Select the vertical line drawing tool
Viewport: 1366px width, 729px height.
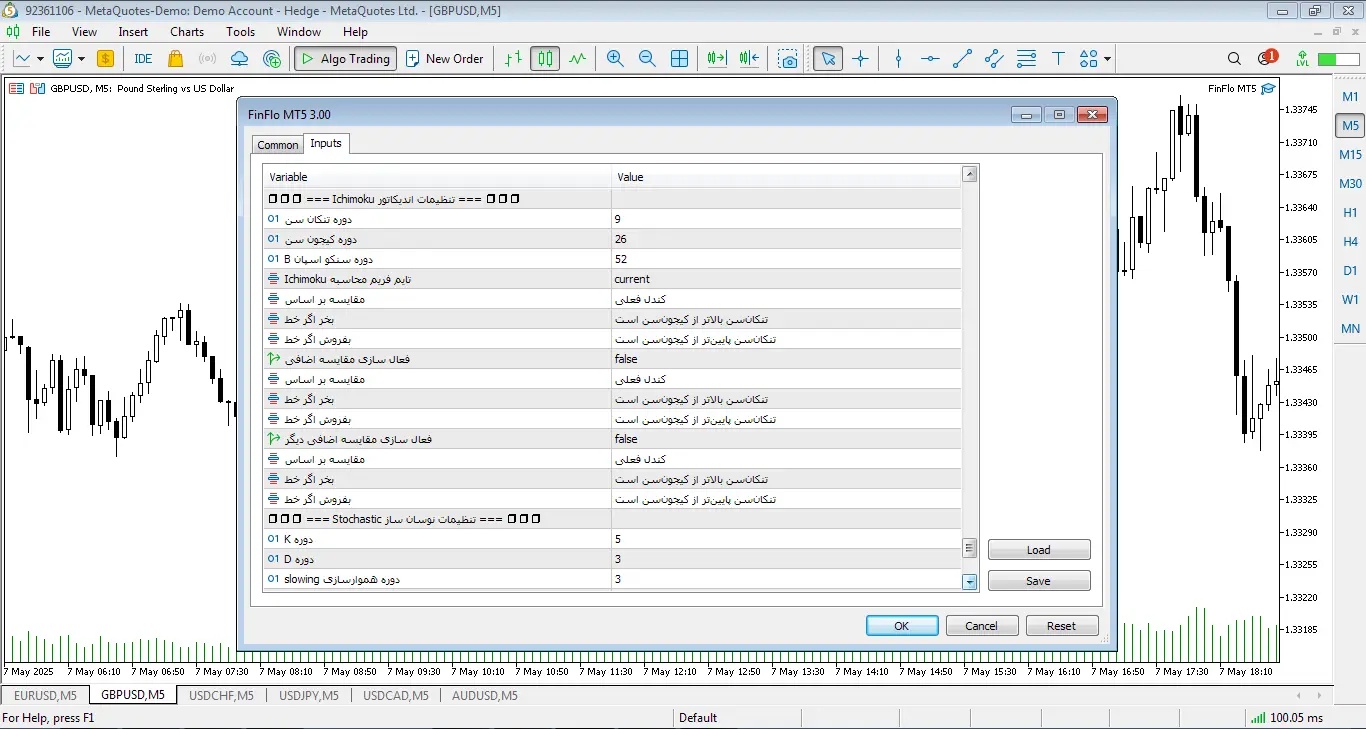[898, 59]
